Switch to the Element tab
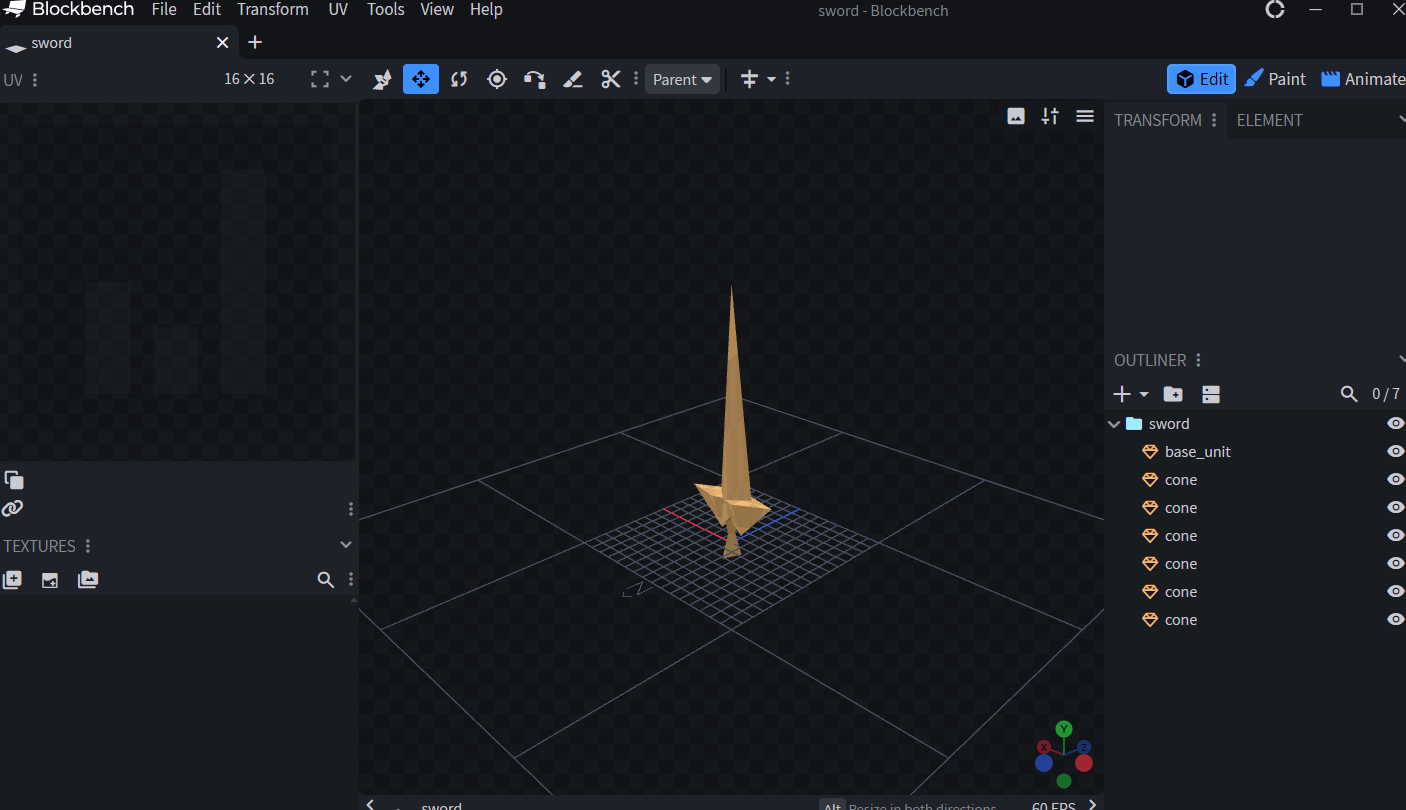The width and height of the screenshot is (1406, 810). 1269,120
